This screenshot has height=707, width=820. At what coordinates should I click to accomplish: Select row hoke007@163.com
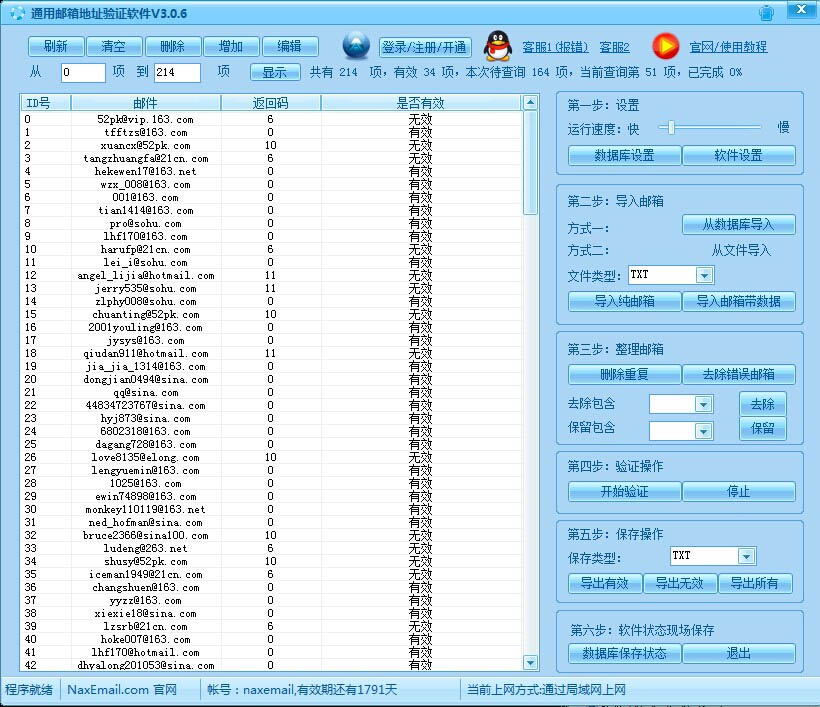[271, 639]
